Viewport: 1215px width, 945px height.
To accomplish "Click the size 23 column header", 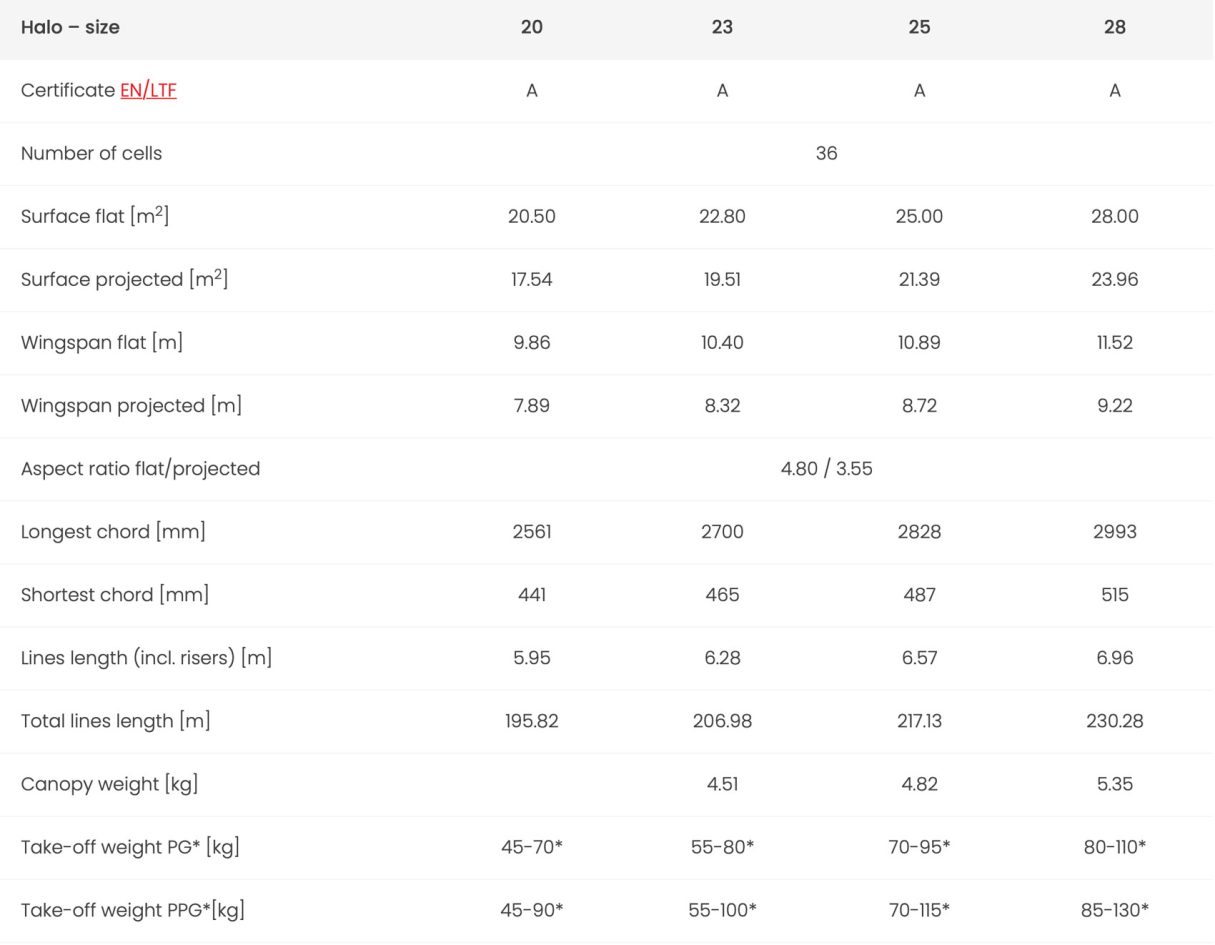I will click(722, 27).
